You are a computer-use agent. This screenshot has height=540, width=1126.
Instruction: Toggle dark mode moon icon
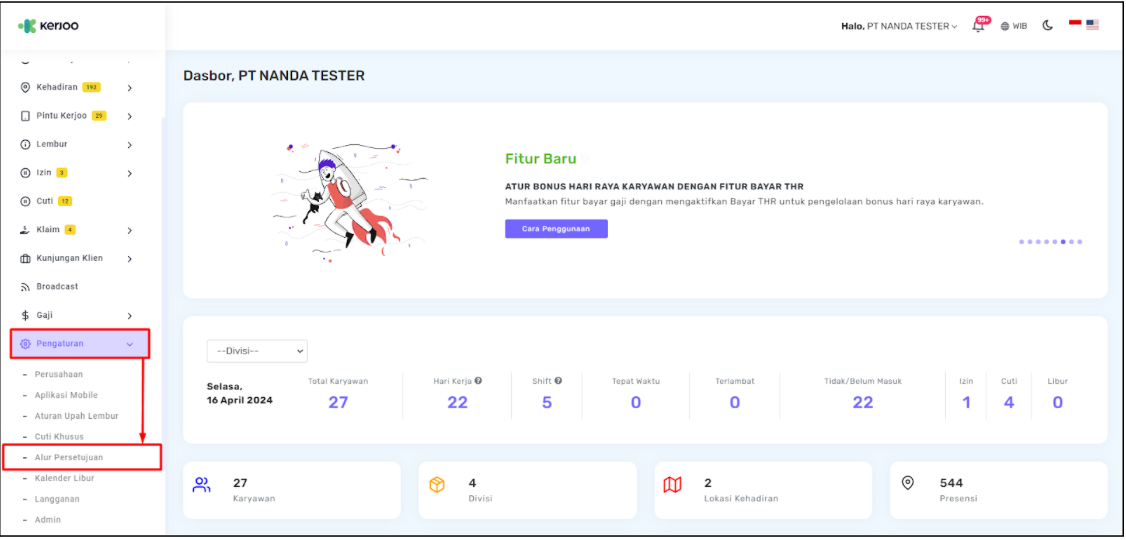[1048, 26]
